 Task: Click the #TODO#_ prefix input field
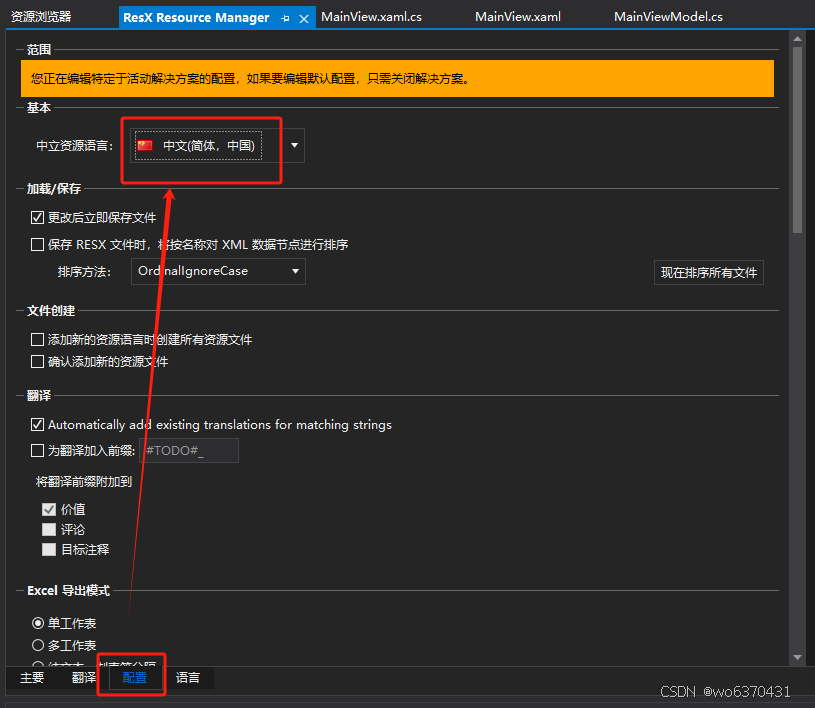click(x=189, y=450)
